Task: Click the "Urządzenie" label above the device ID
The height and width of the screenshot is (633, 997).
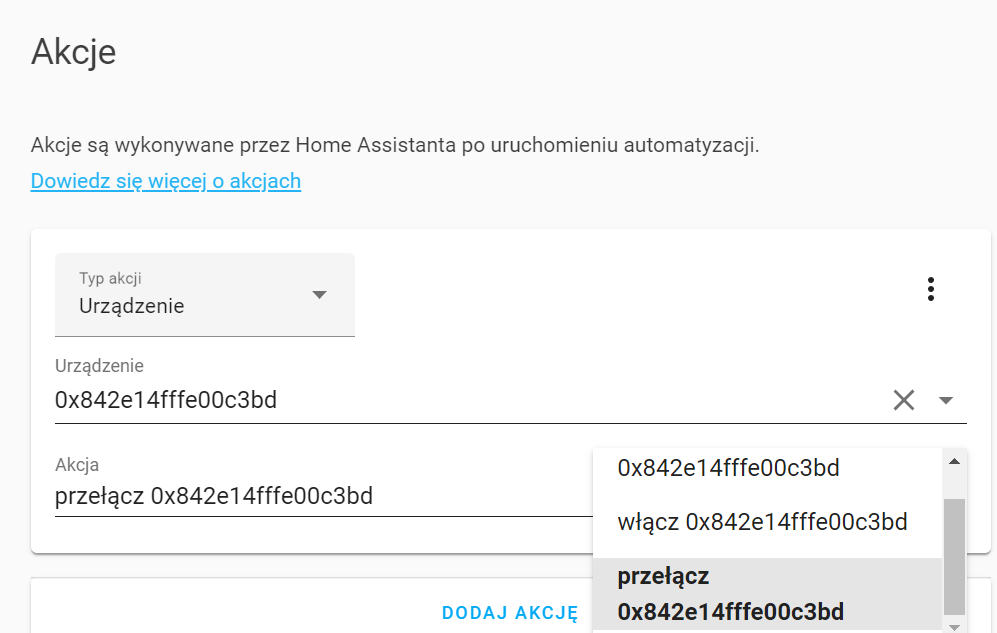Action: pyautogui.click(x=99, y=367)
